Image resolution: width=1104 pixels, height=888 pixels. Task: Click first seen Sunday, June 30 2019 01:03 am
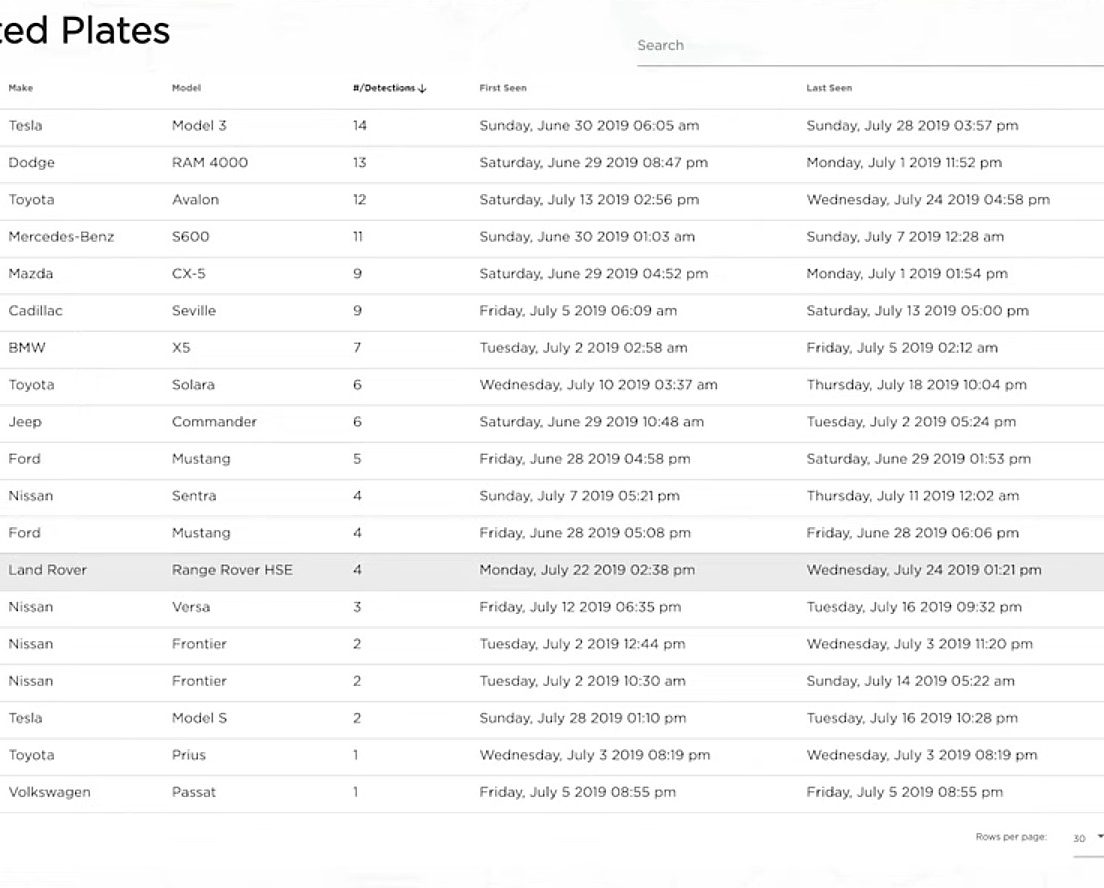(587, 237)
